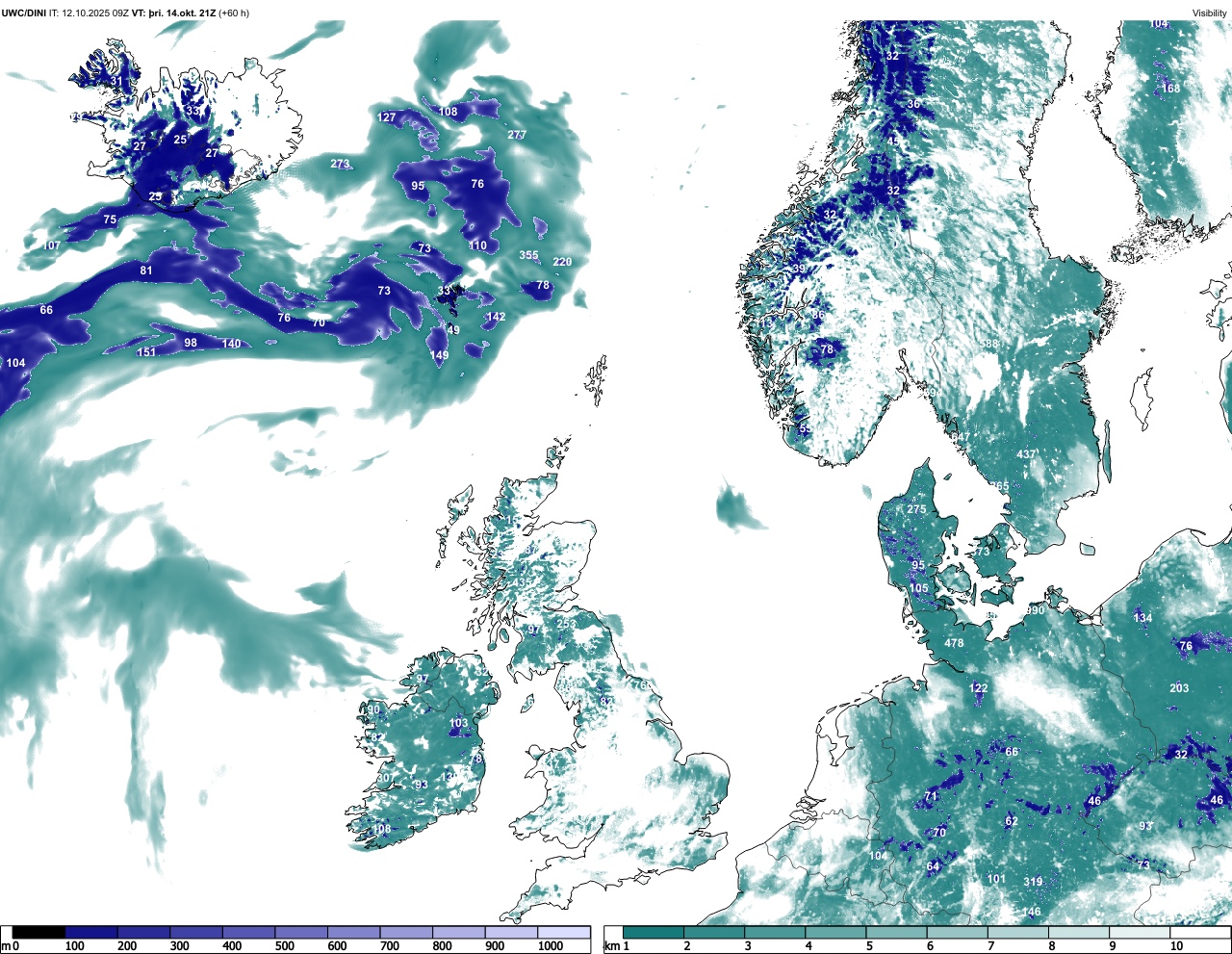Click the 'km' unit label on the legend
Viewport: 1232px width, 954px height.
coord(611,946)
